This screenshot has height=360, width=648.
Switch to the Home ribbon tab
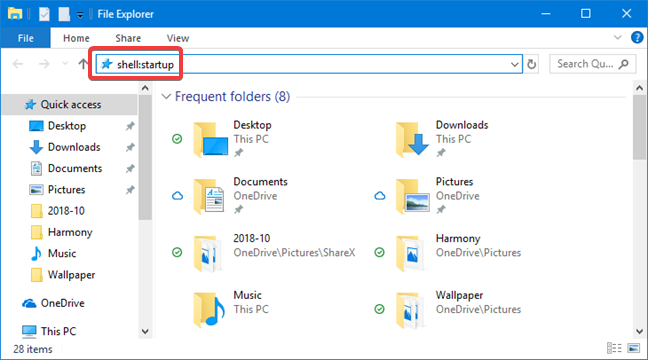tap(76, 38)
